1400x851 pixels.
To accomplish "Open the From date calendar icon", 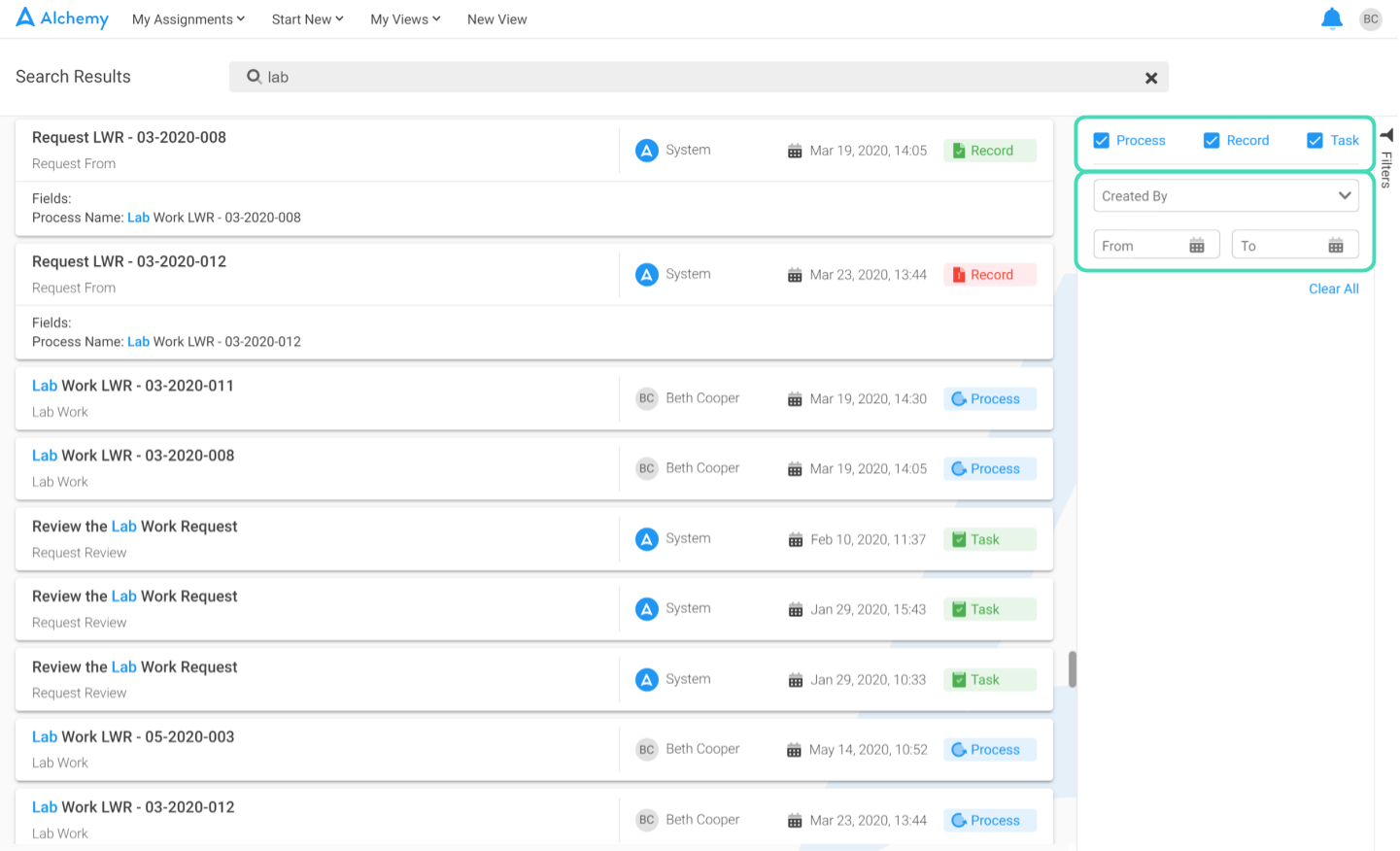I will click(1197, 246).
